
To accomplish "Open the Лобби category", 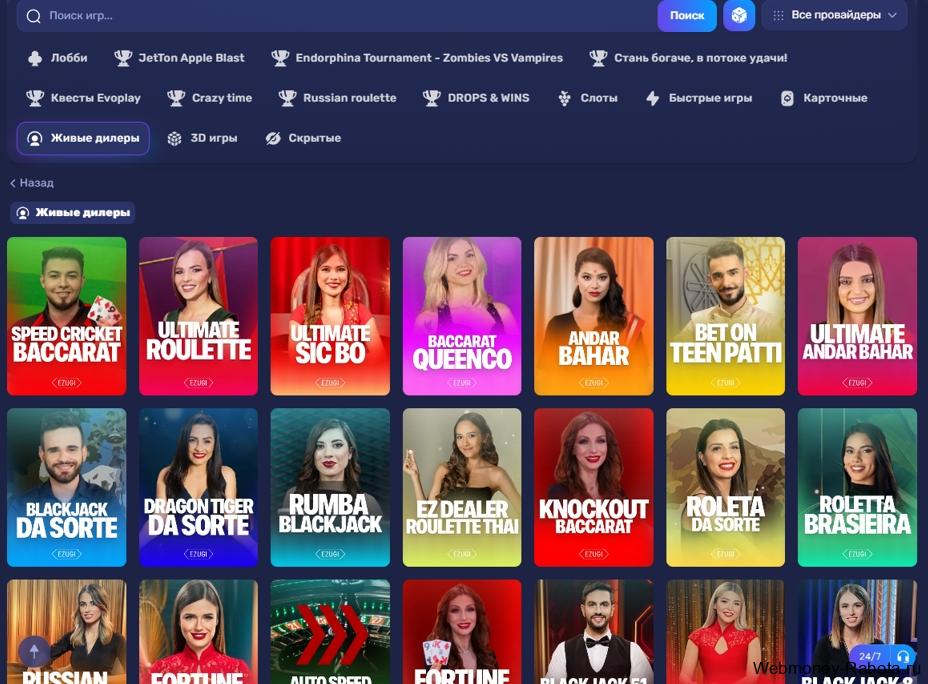I will click(57, 58).
